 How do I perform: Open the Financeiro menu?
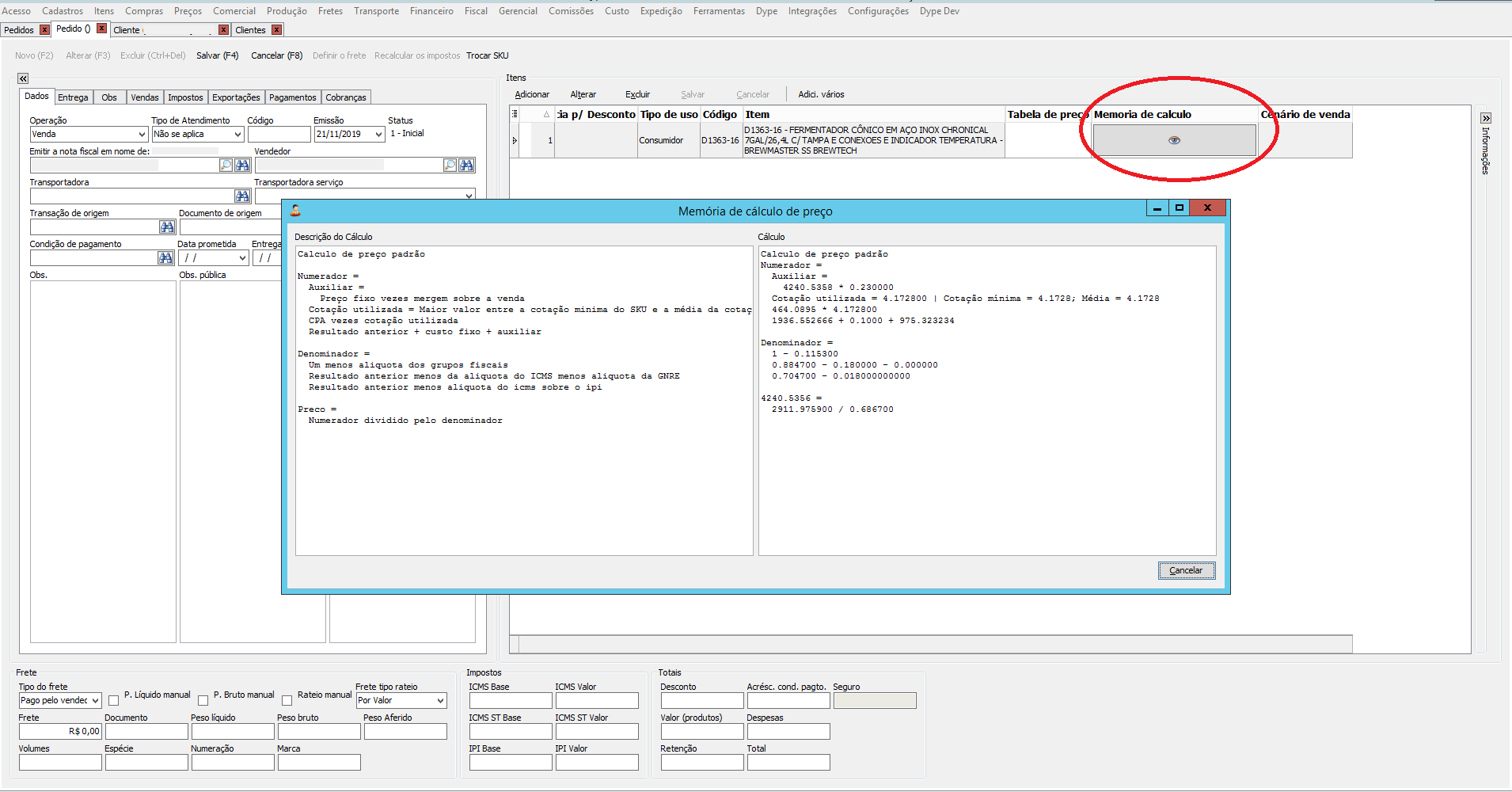431,11
